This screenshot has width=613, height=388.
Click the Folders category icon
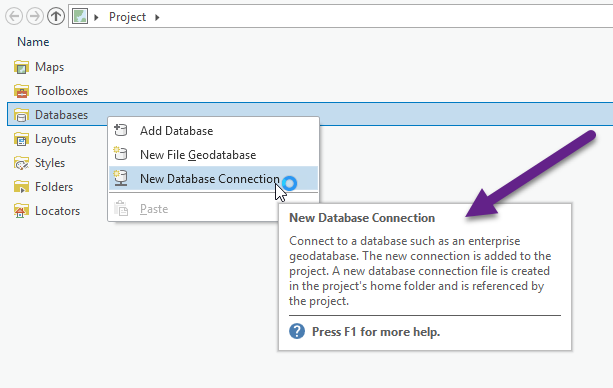21,187
